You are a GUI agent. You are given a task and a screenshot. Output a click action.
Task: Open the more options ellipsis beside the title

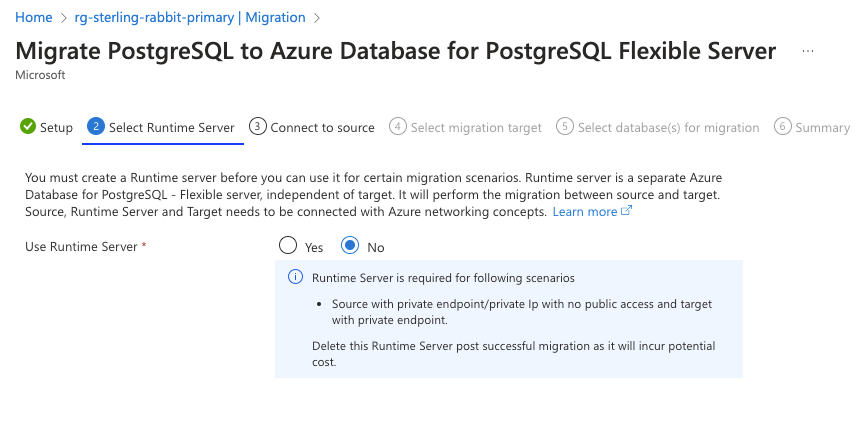pyautogui.click(x=808, y=51)
